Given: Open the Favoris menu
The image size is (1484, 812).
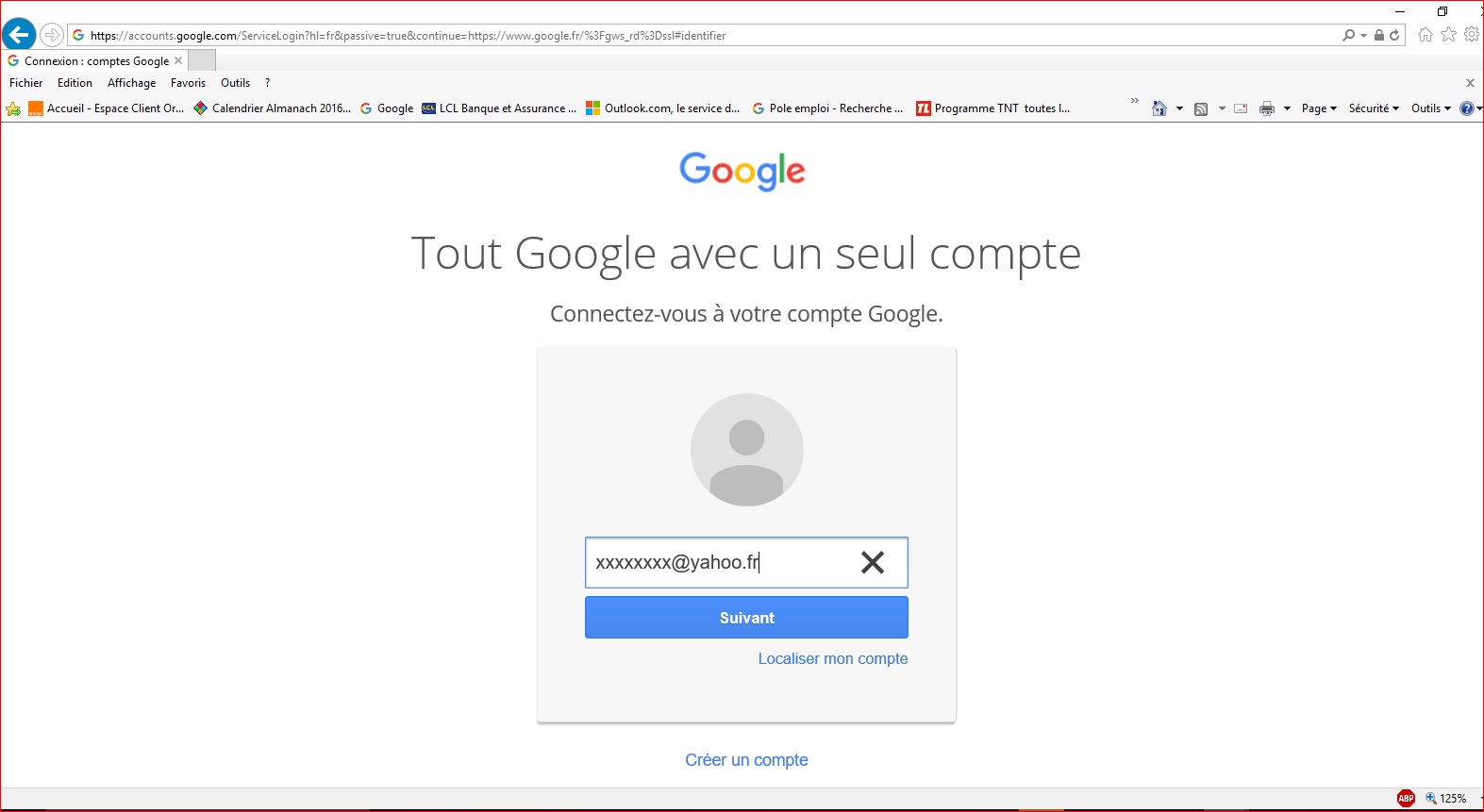Looking at the screenshot, I should pyautogui.click(x=188, y=83).
